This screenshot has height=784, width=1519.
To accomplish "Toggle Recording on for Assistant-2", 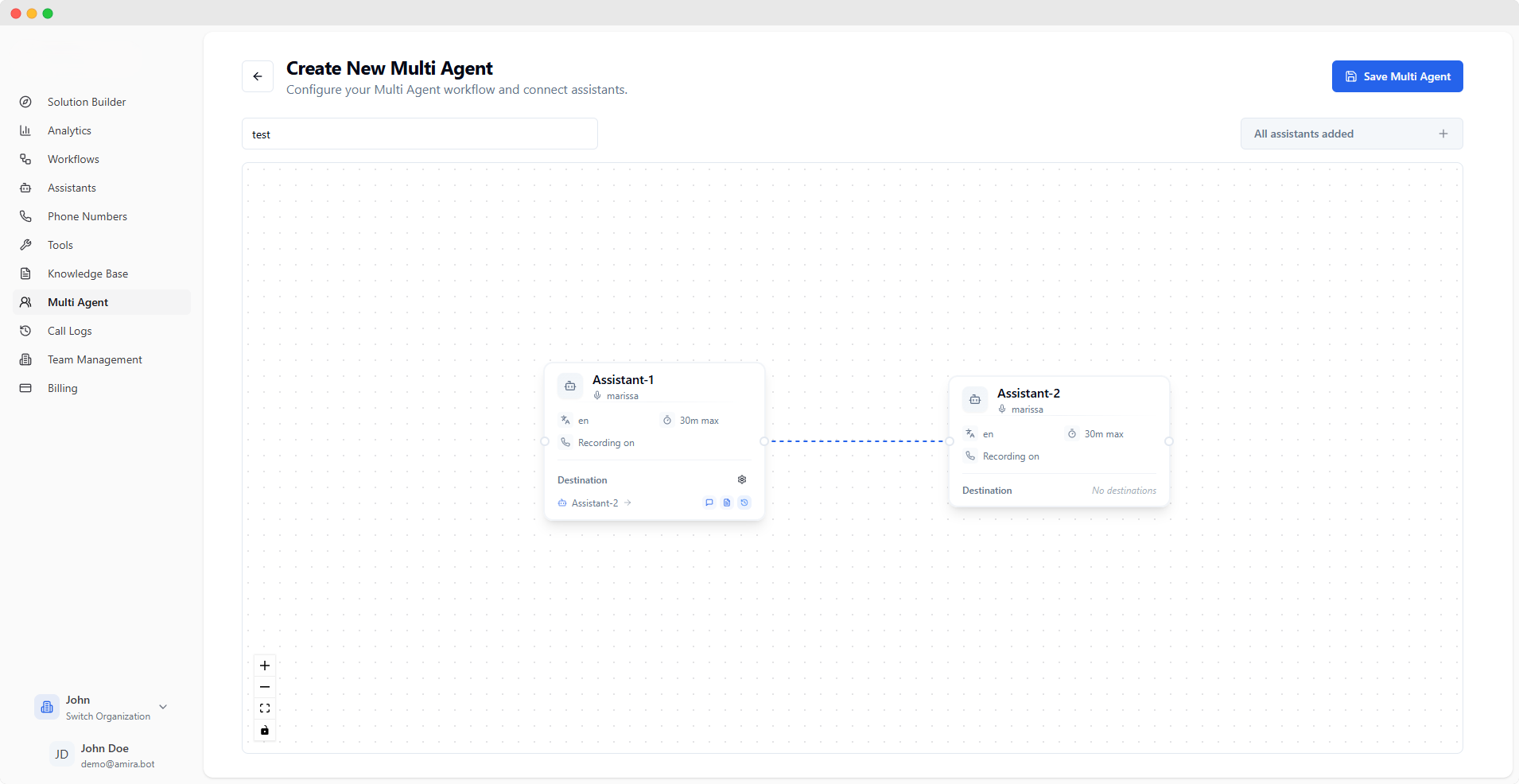I will [1010, 456].
